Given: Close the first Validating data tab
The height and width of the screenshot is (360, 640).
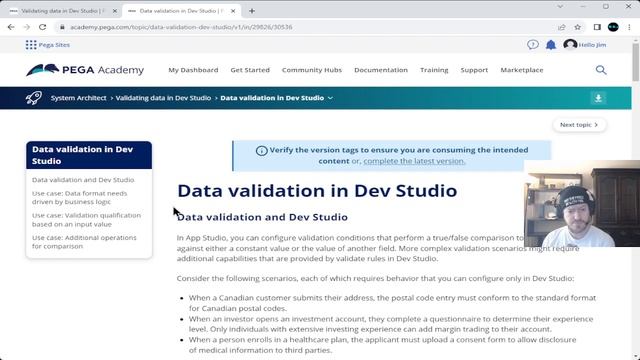Looking at the screenshot, I should (x=115, y=11).
